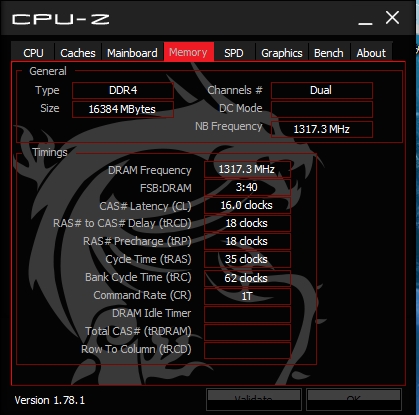Switch to the CPU tab

tap(33, 52)
